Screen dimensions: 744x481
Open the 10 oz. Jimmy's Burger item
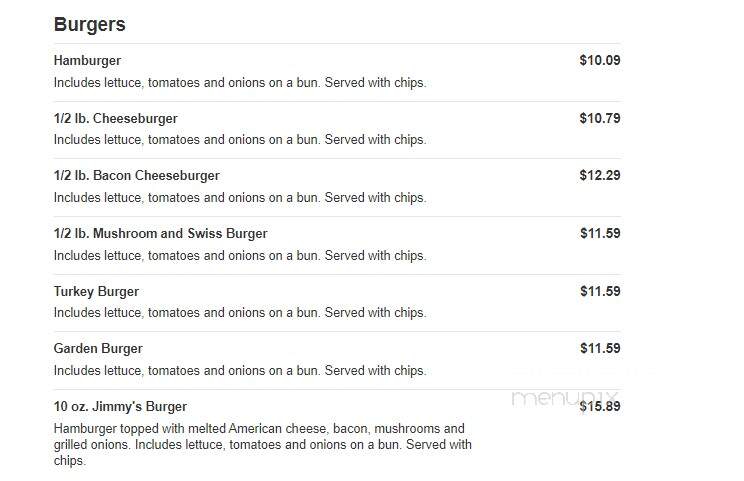pyautogui.click(x=120, y=407)
